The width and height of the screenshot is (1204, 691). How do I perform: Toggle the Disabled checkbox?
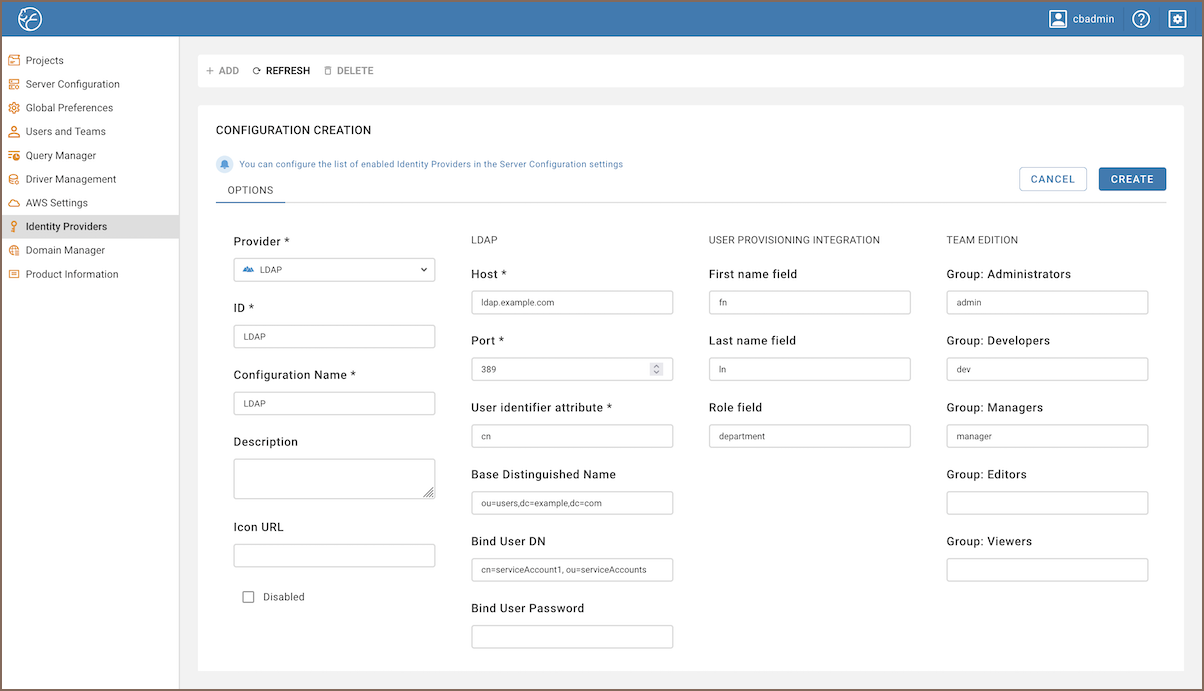(x=249, y=597)
